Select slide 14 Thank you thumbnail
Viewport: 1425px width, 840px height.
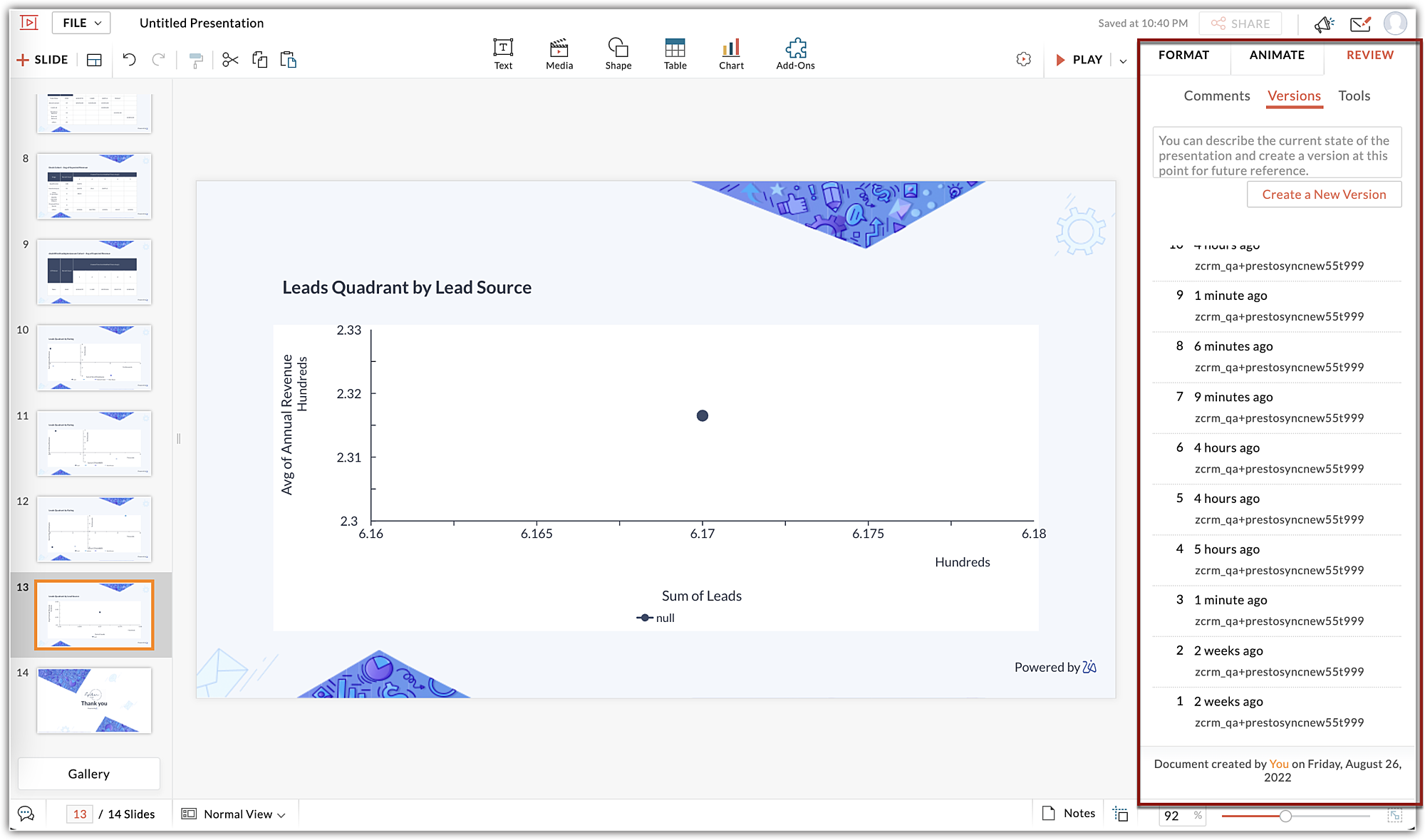click(x=94, y=700)
